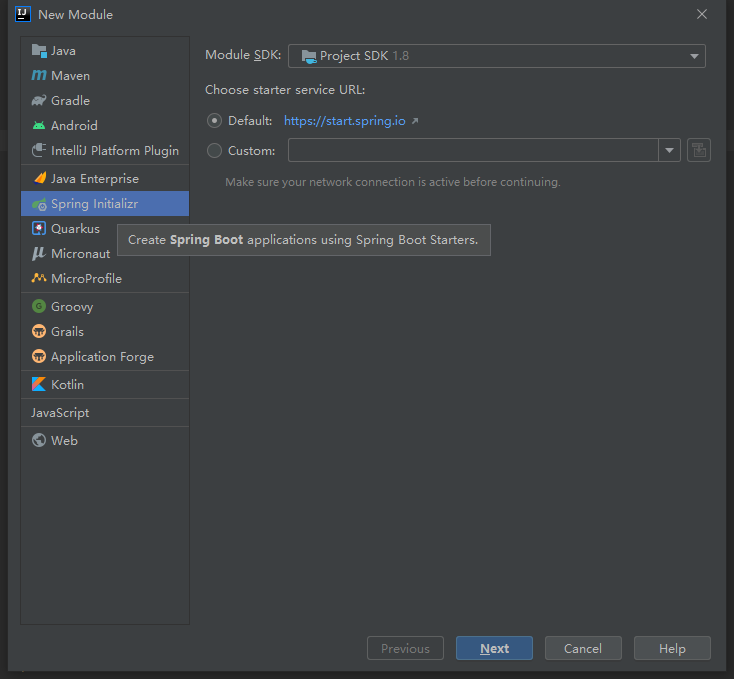The image size is (734, 679).
Task: Click the external link arrow beside start.spring.io
Action: pos(415,121)
